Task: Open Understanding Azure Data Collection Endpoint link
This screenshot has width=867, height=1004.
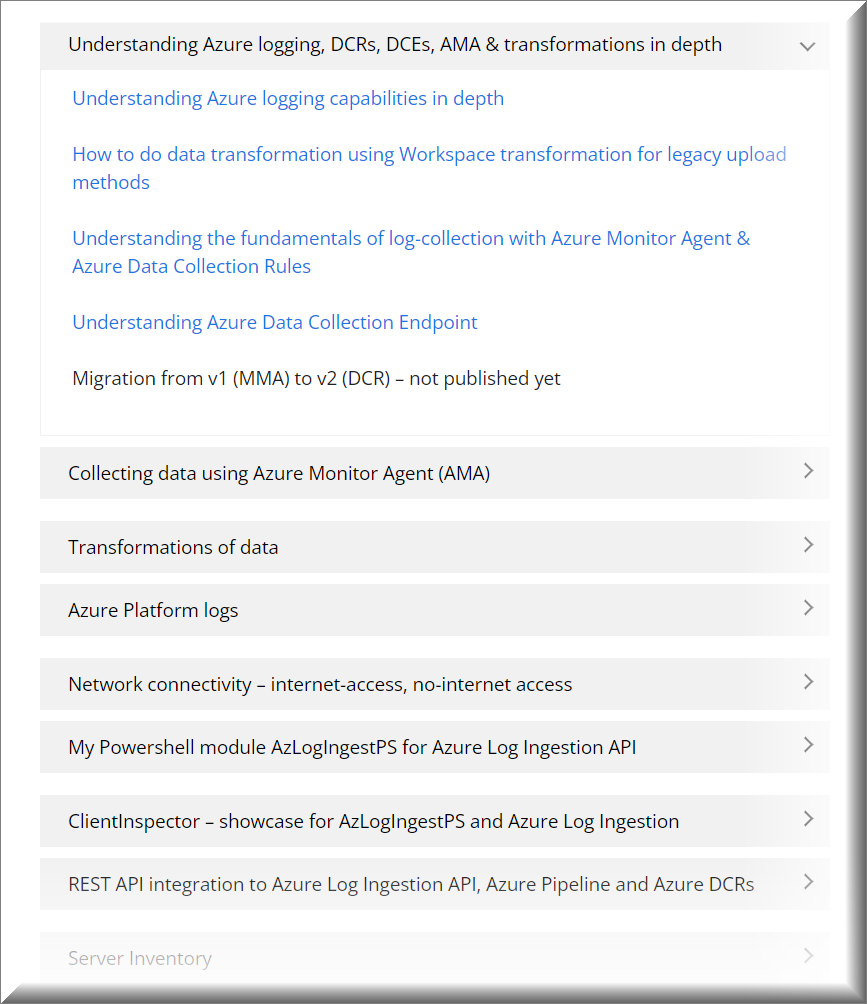Action: coord(275,323)
